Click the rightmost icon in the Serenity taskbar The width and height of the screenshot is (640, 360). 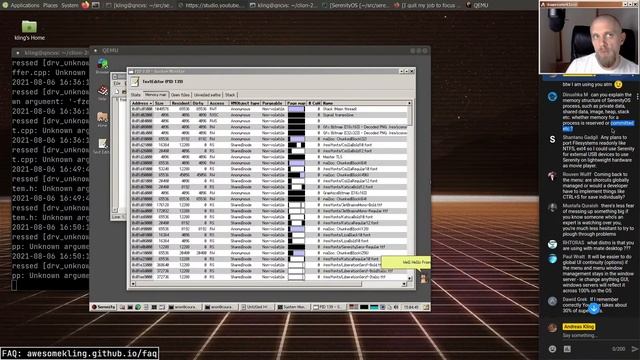pyautogui.click(x=426, y=307)
